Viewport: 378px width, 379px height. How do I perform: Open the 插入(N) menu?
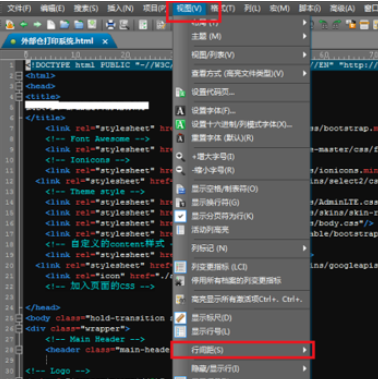[x=120, y=8]
